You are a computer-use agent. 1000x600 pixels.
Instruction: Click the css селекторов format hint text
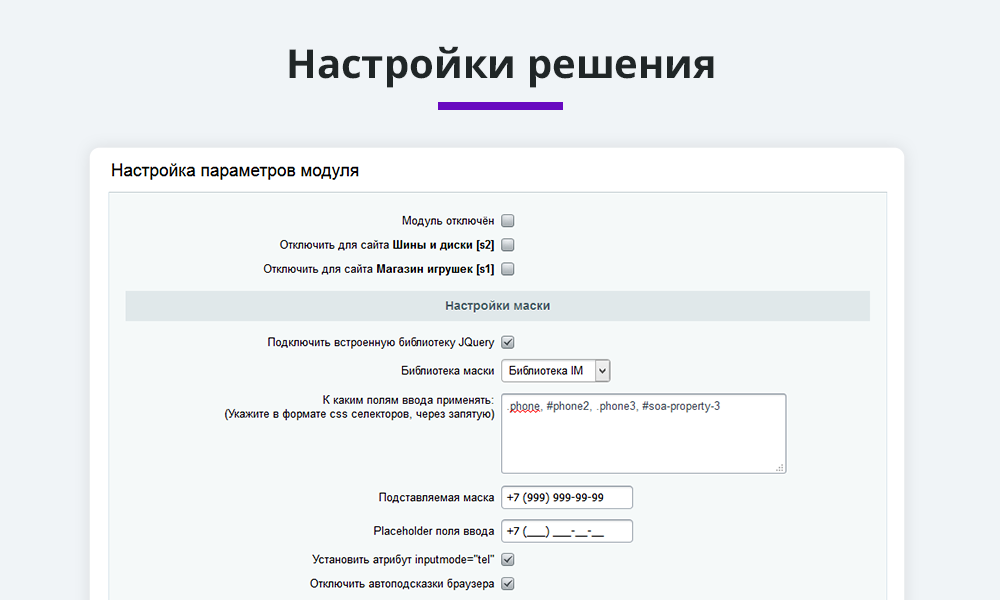tap(359, 414)
